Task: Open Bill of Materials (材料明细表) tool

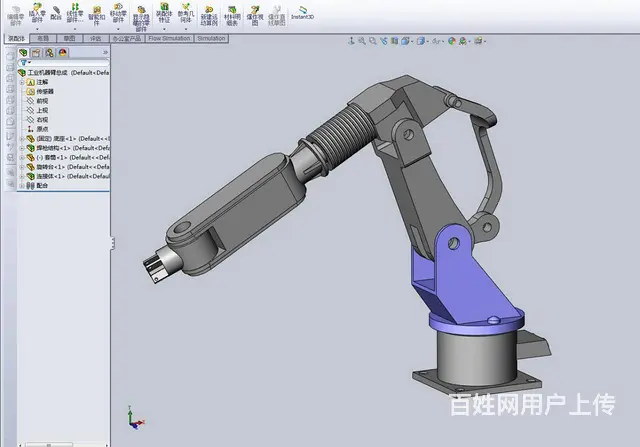Action: [232, 16]
